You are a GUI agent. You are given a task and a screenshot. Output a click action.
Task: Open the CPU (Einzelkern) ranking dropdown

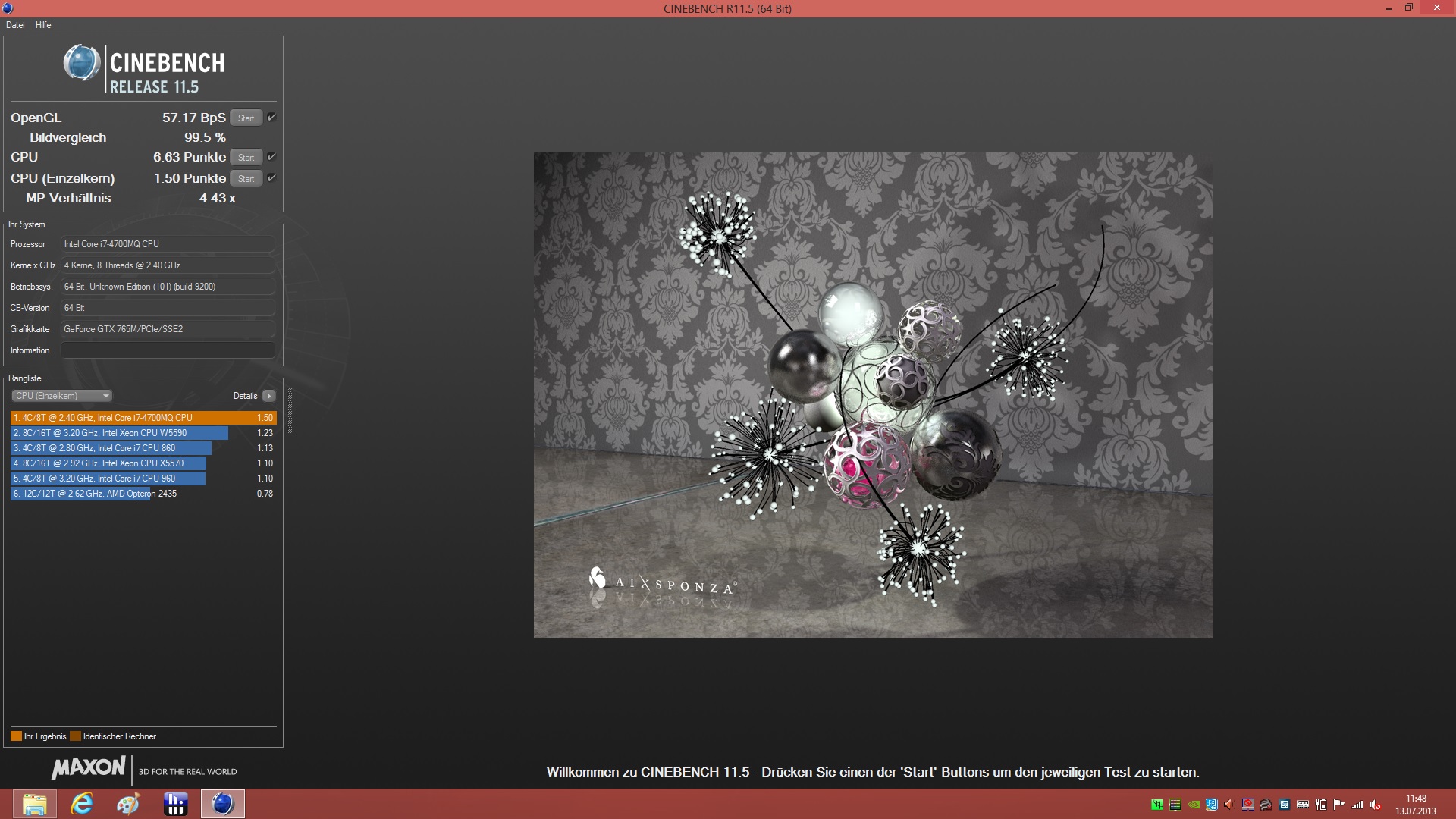(62, 396)
